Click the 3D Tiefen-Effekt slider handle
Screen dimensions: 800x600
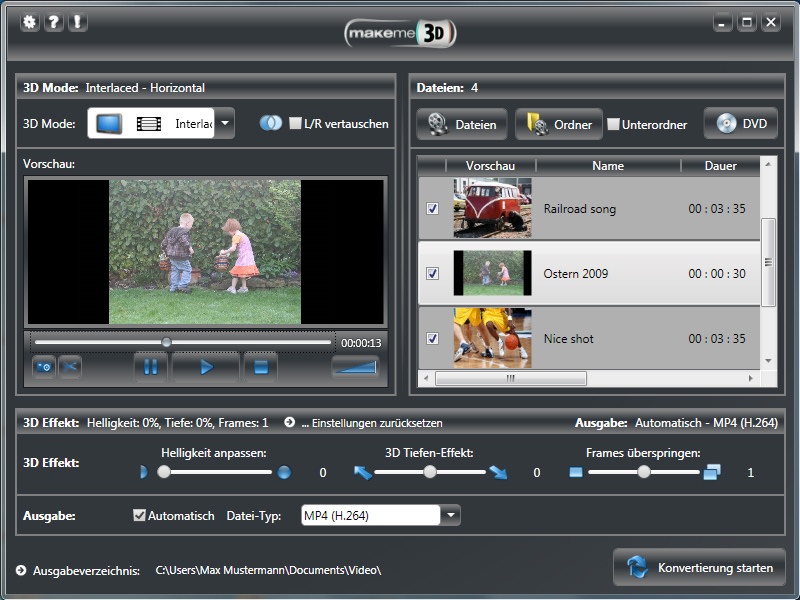[x=429, y=472]
